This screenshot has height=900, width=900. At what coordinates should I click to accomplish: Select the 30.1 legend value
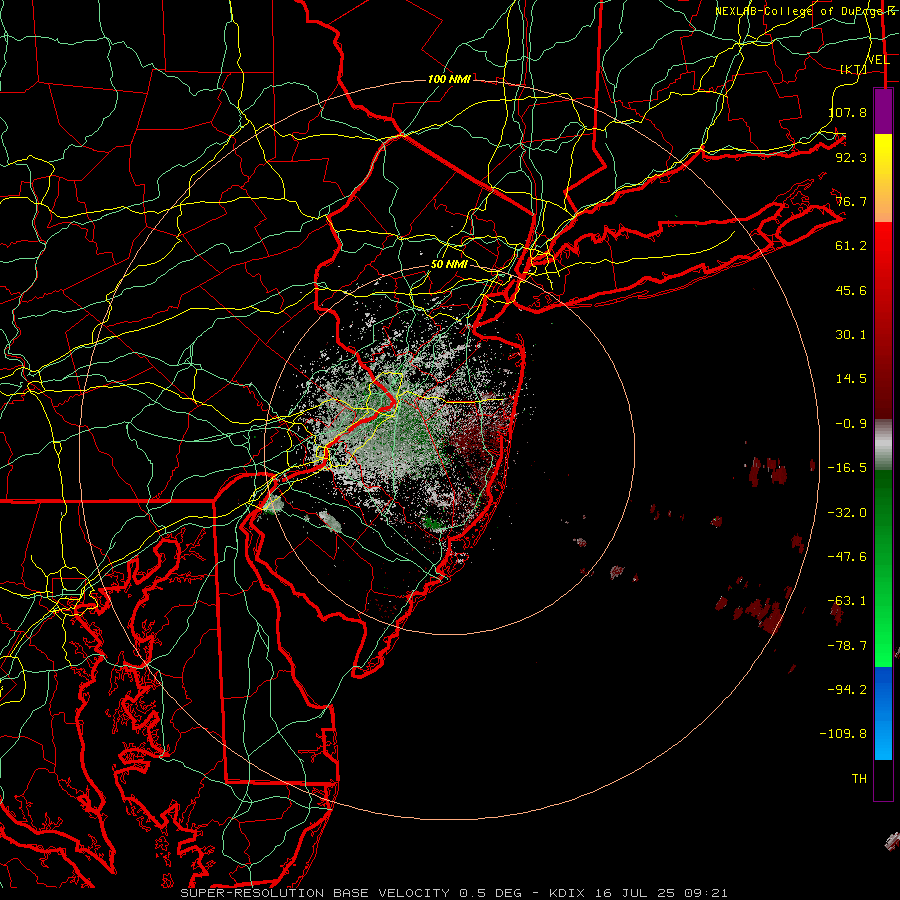(x=851, y=335)
